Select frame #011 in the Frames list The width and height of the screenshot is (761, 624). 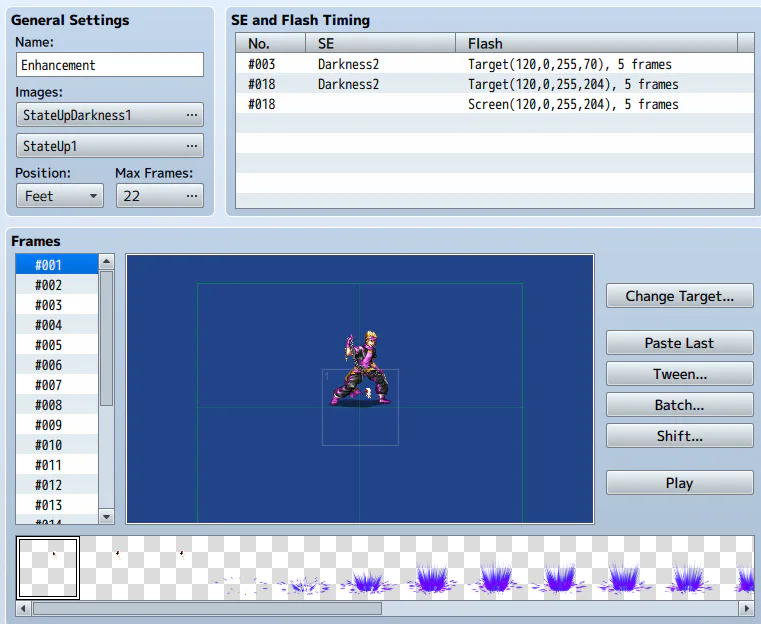click(57, 465)
